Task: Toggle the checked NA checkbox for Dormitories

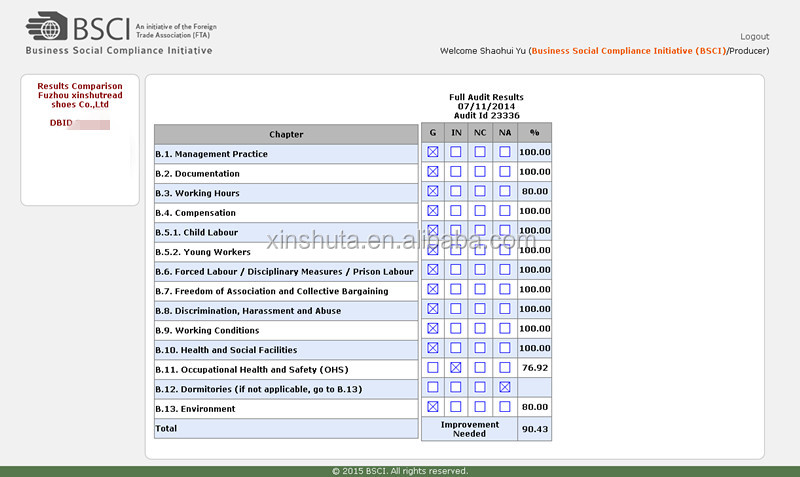Action: (505, 387)
